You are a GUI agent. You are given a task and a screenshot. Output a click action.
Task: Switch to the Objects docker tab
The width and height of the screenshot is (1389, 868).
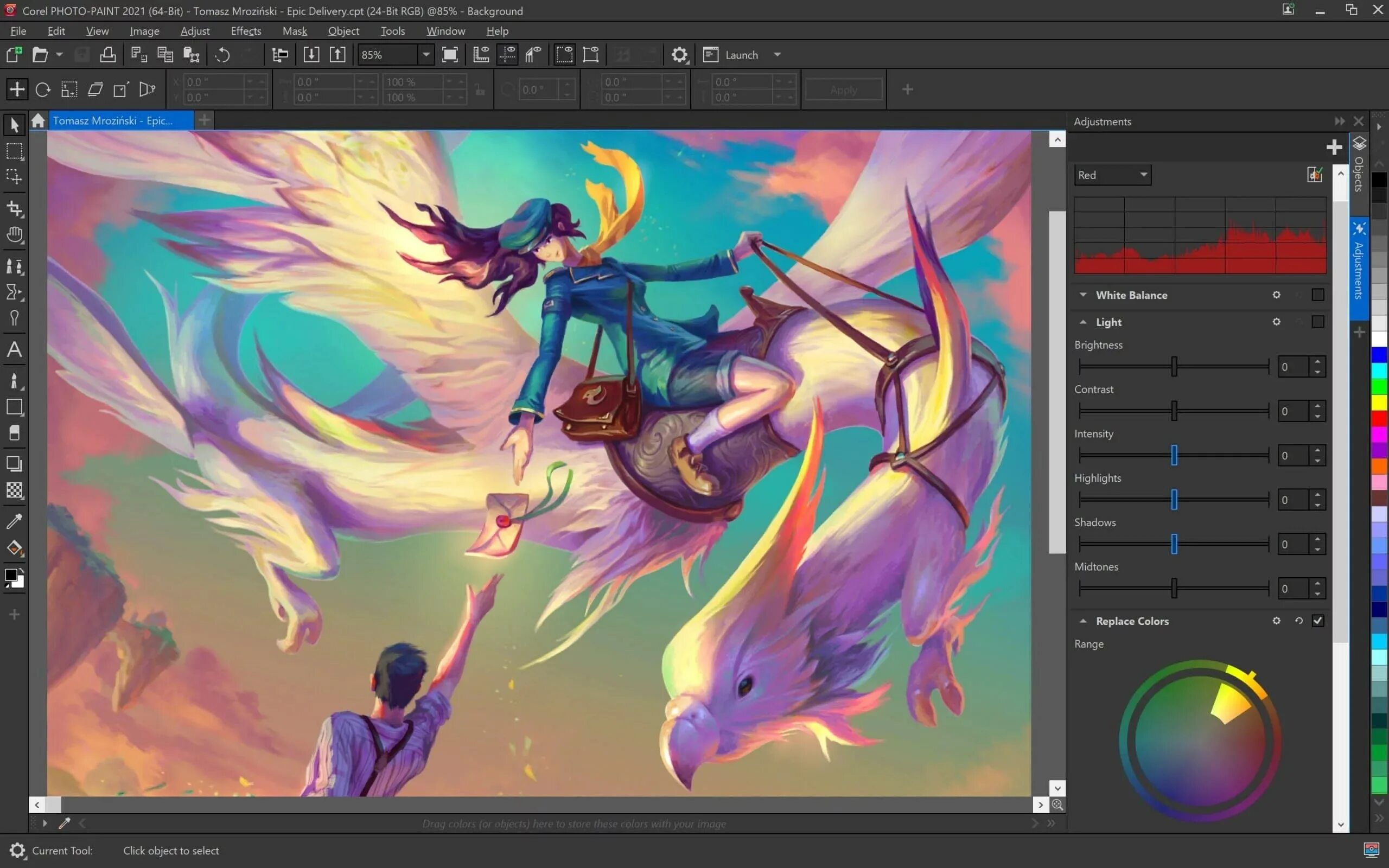point(1359,165)
